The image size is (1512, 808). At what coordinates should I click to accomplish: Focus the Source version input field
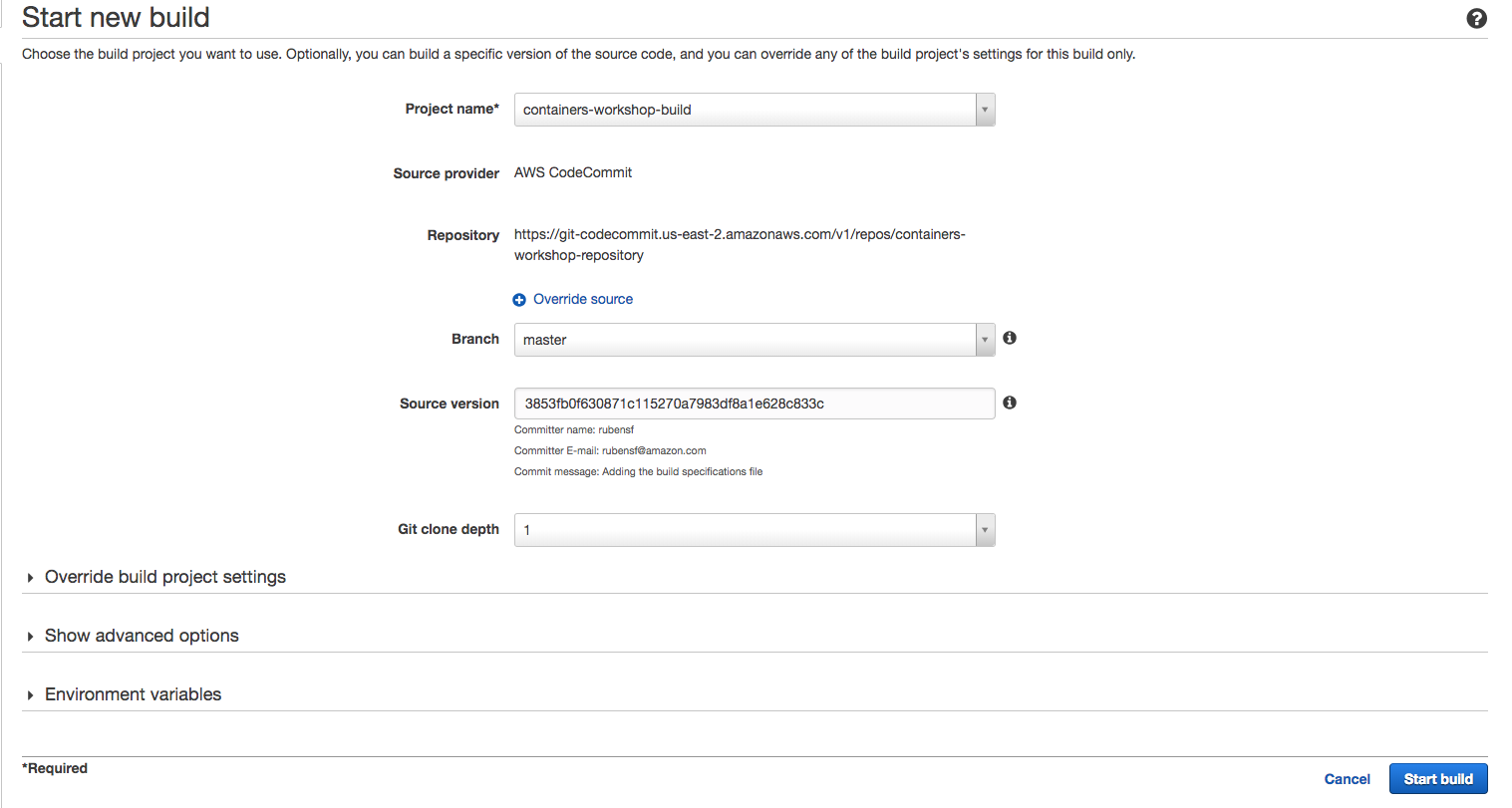pos(755,404)
